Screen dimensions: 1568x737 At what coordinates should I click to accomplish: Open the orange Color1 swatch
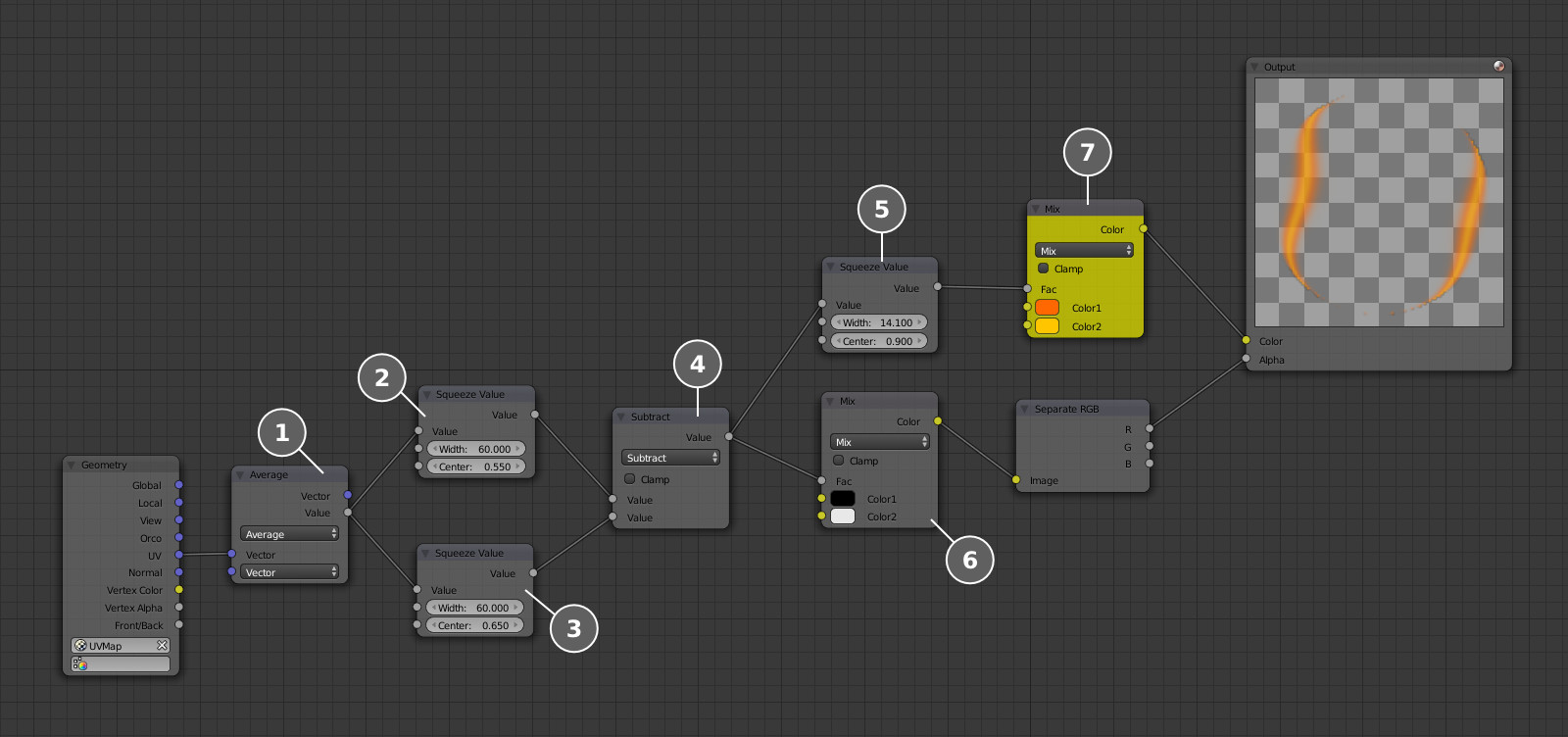pos(1048,308)
